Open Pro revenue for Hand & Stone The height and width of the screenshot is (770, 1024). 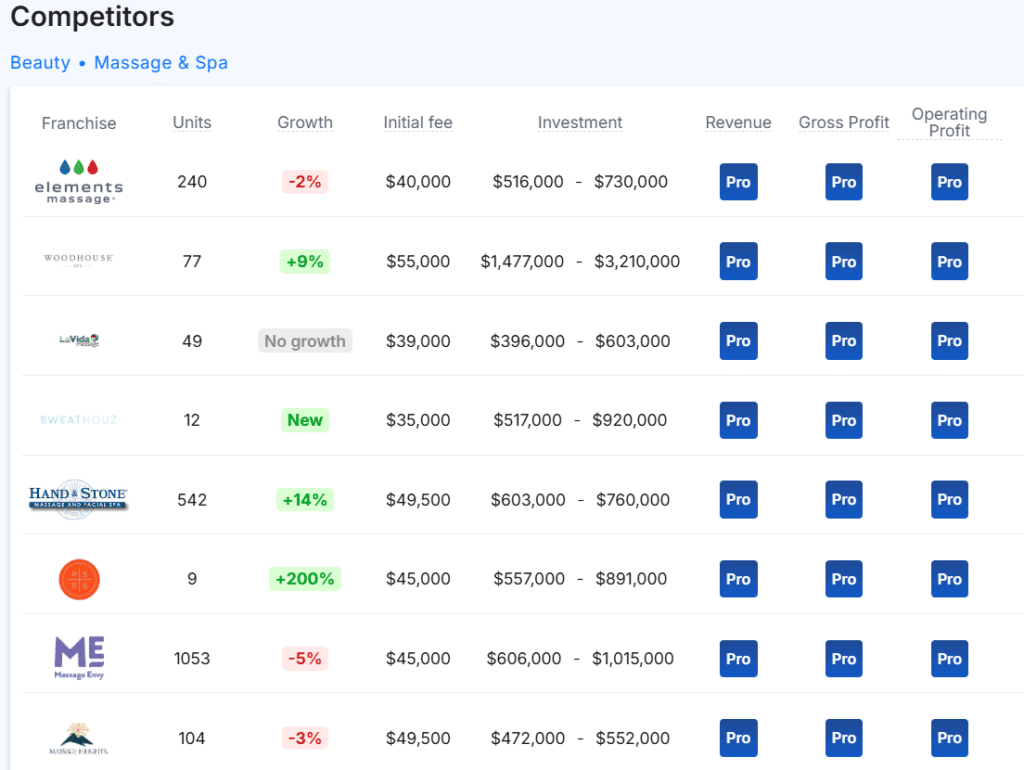coord(739,500)
